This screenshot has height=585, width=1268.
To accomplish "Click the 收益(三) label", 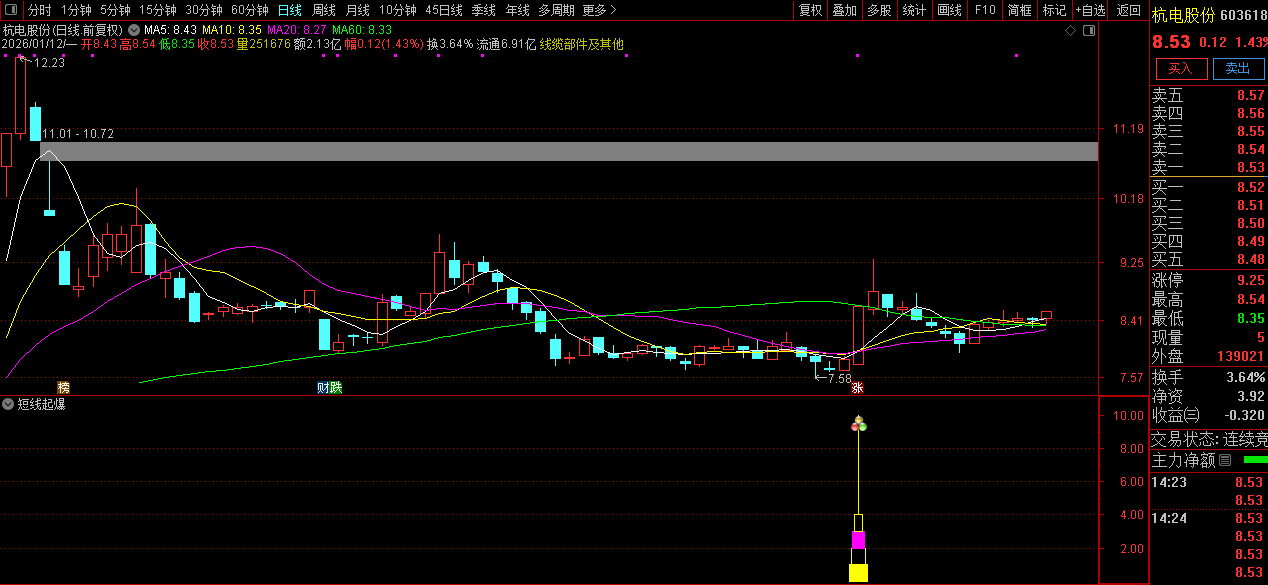I will click(1175, 414).
